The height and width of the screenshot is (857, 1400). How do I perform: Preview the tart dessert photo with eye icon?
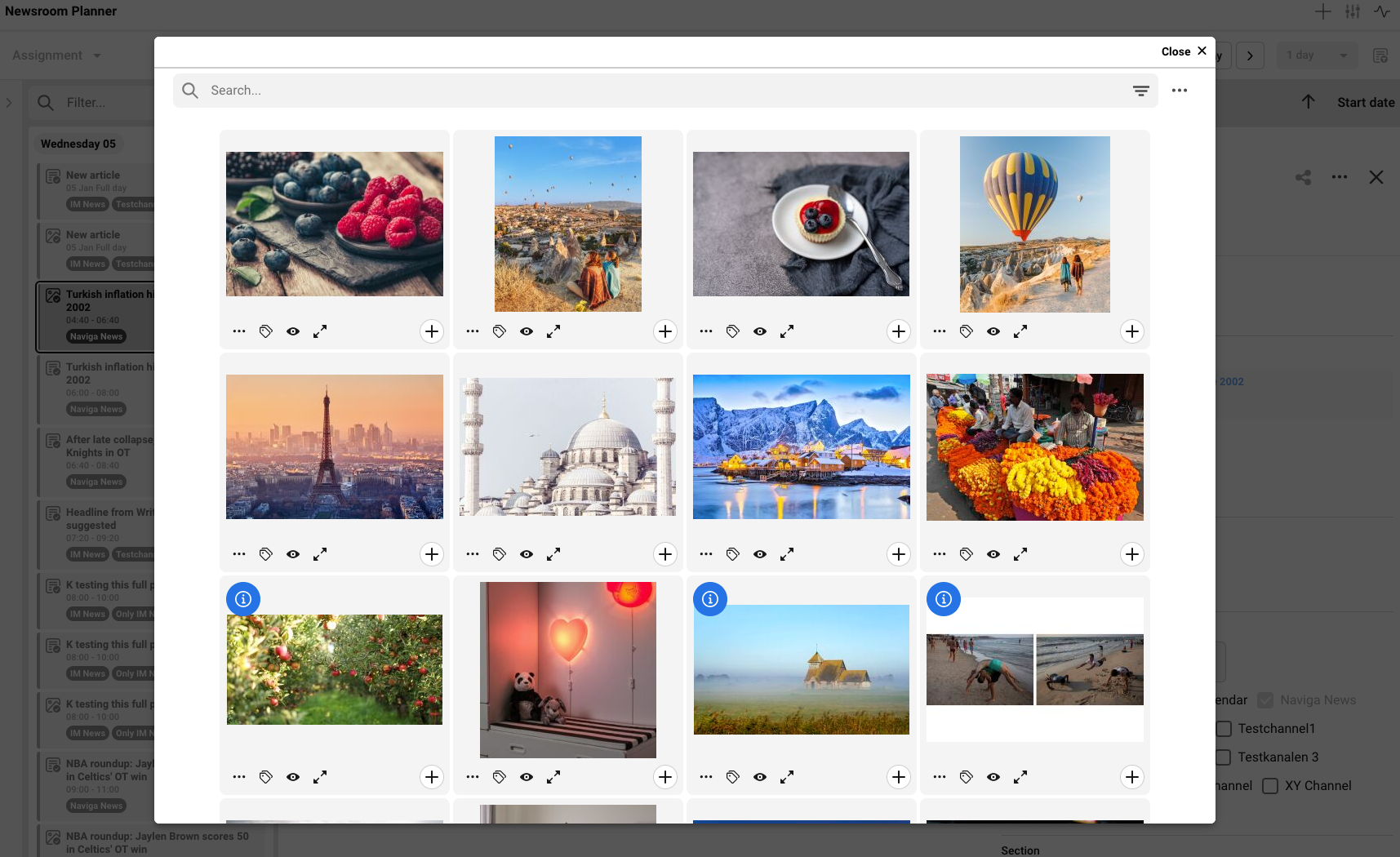coord(759,331)
